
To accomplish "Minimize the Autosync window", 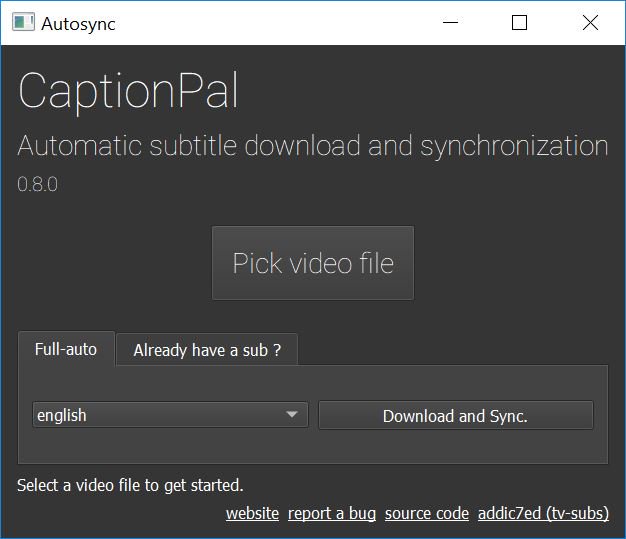I will click(450, 22).
